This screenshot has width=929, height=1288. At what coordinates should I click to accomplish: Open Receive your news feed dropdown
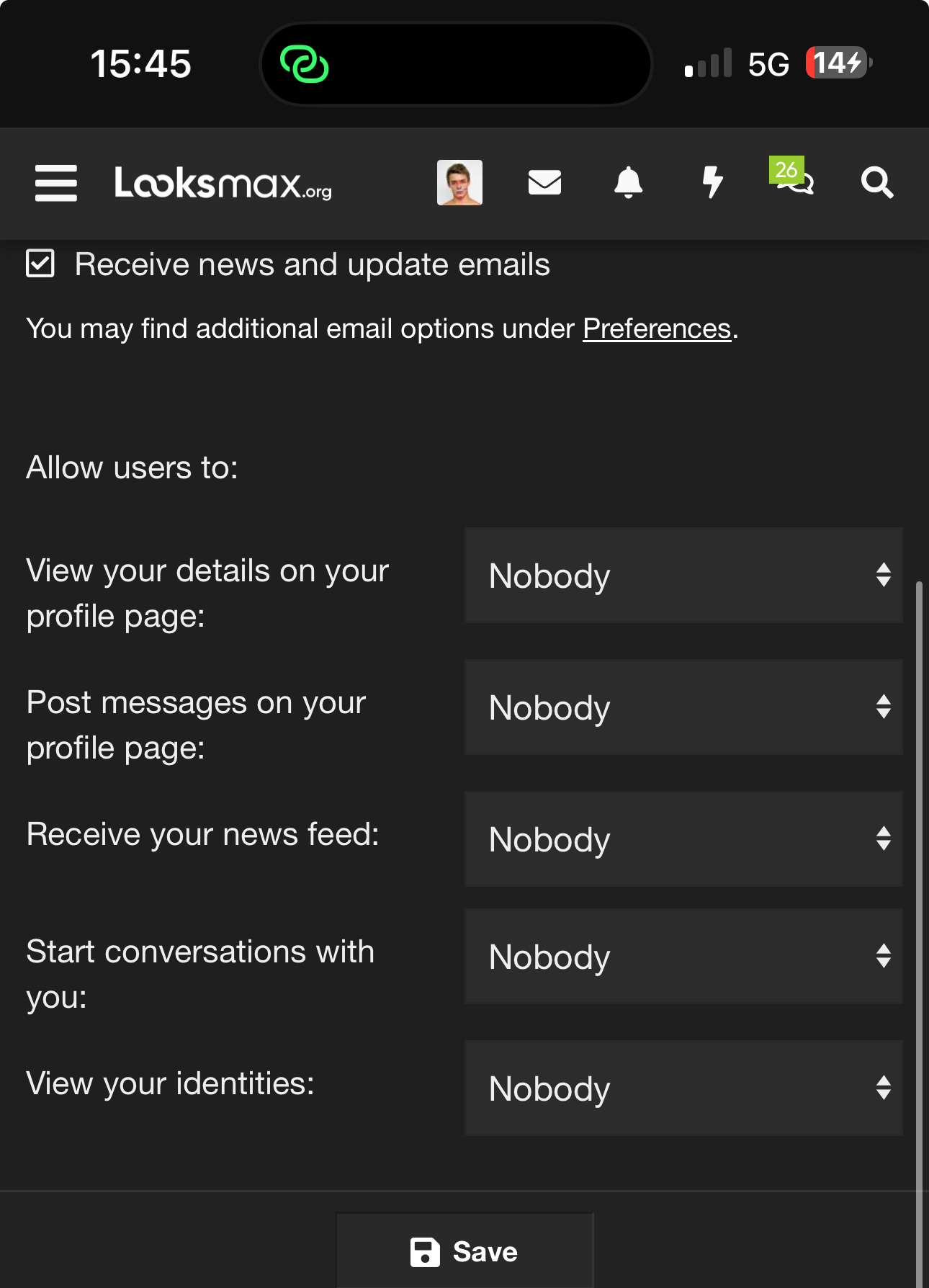683,839
